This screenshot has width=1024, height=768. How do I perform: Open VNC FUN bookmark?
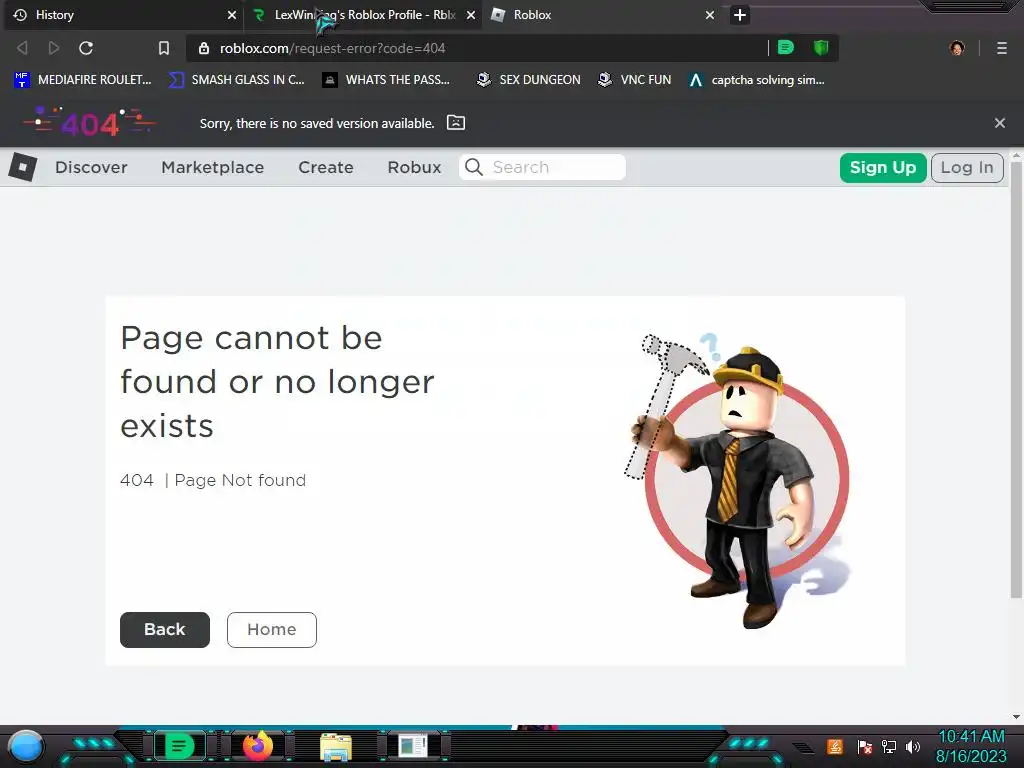pos(635,80)
